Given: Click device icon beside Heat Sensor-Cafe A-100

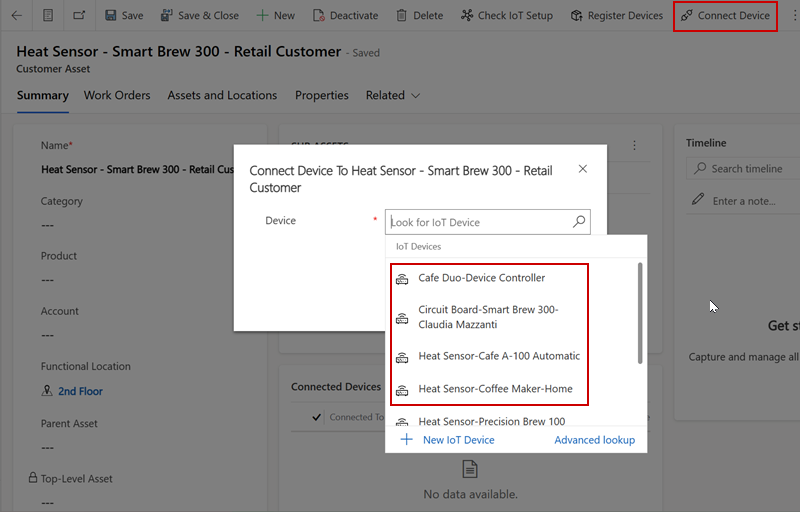Looking at the screenshot, I should tap(402, 357).
